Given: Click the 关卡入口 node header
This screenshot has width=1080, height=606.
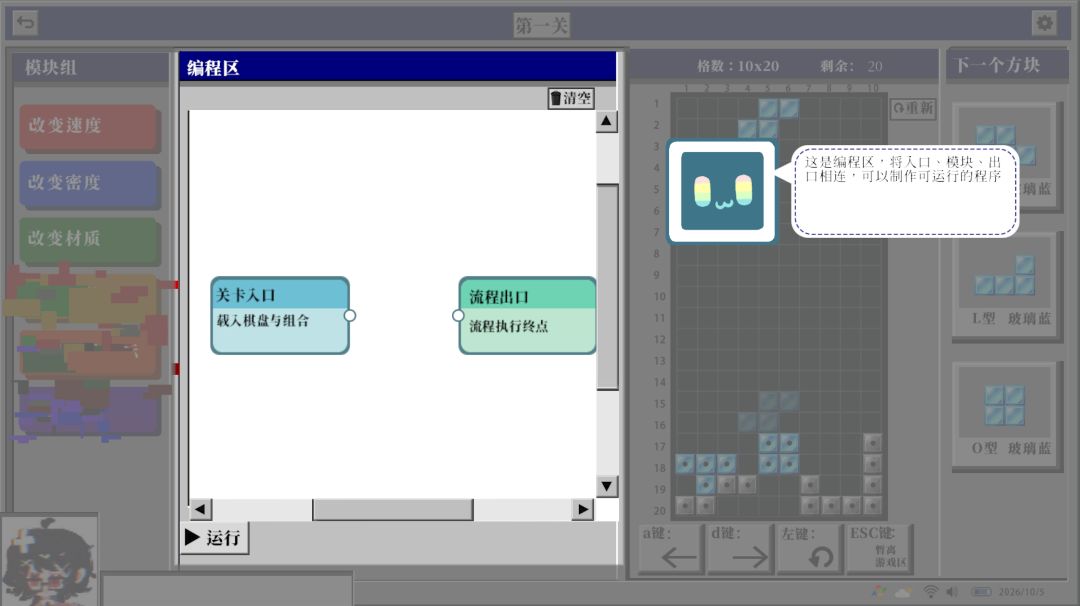Looking at the screenshot, I should click(x=280, y=294).
